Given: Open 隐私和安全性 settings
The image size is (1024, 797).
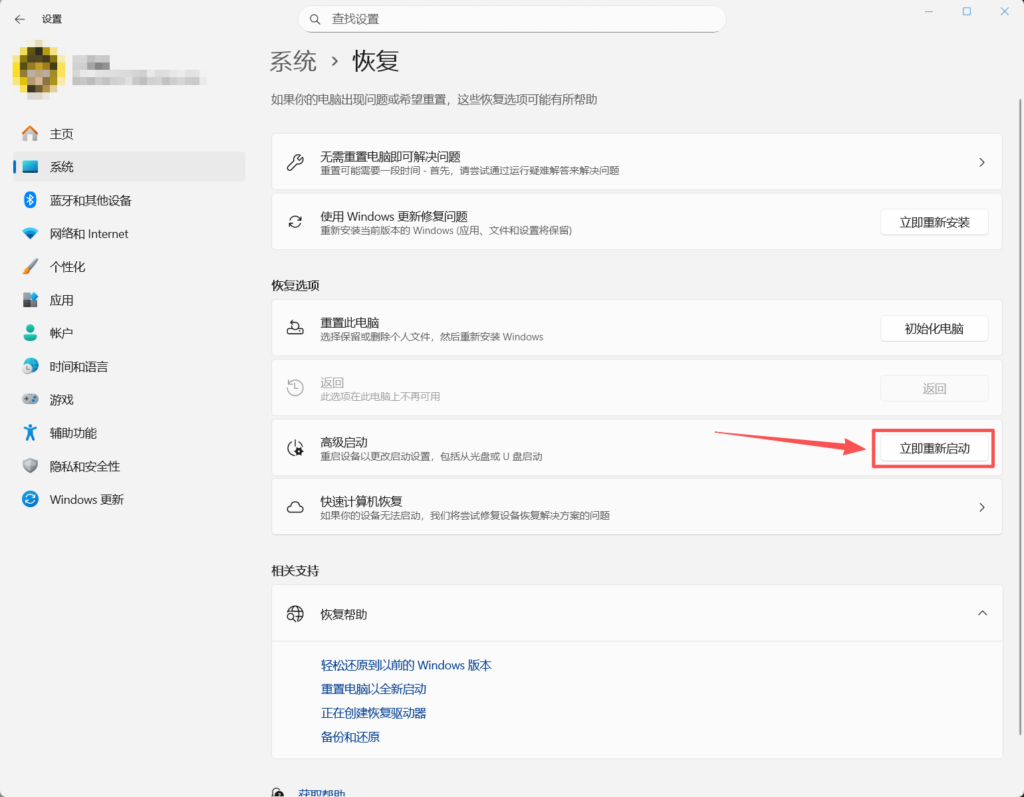Looking at the screenshot, I should (84, 466).
